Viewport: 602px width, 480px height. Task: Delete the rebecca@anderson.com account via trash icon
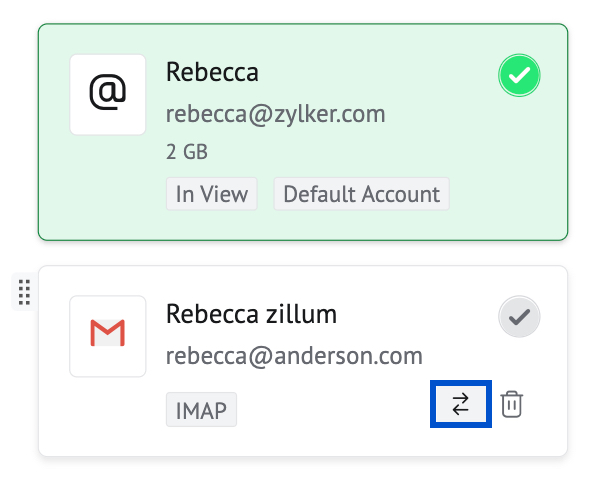point(512,404)
